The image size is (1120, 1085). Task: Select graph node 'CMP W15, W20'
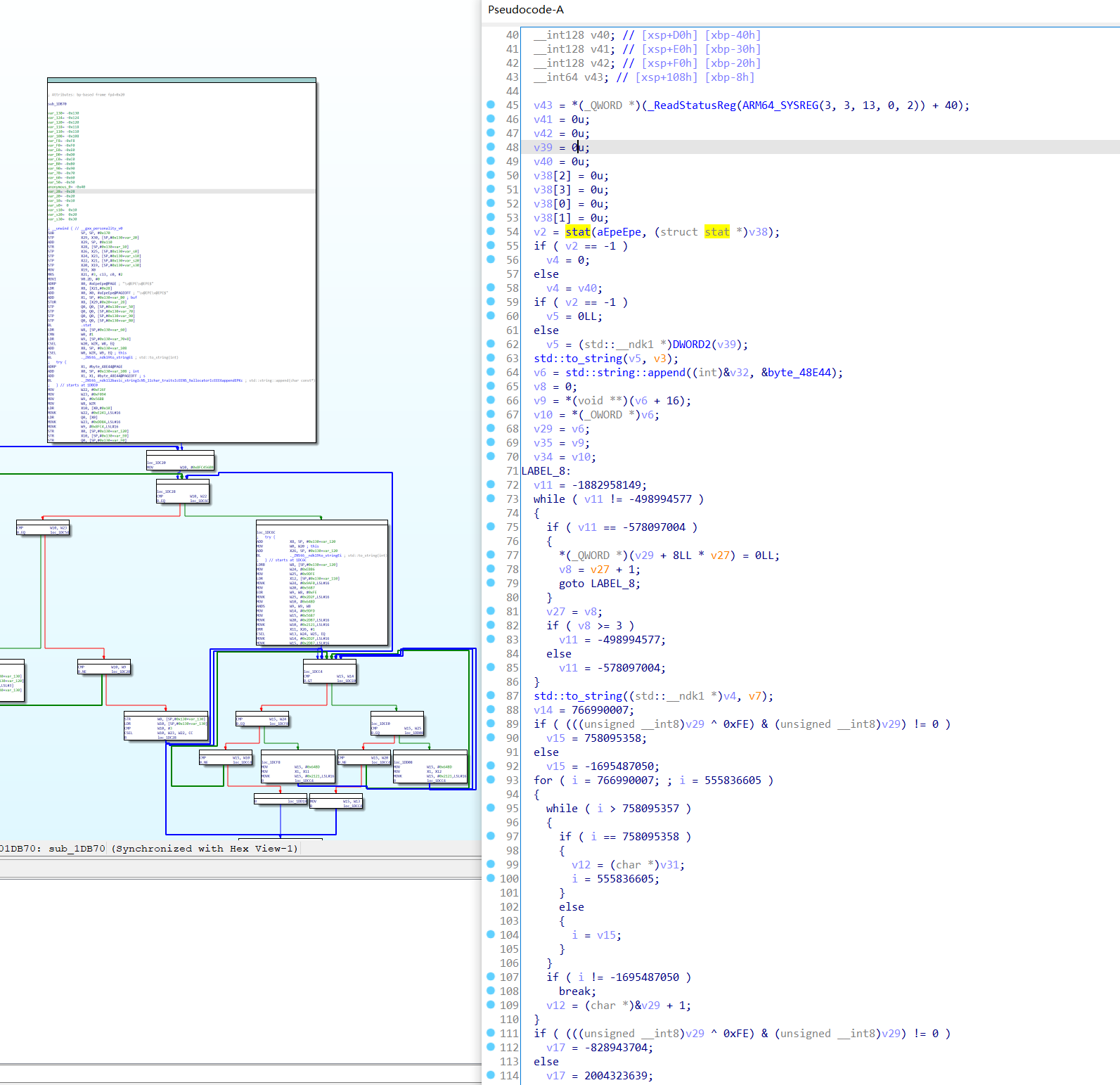pyautogui.click(x=364, y=758)
